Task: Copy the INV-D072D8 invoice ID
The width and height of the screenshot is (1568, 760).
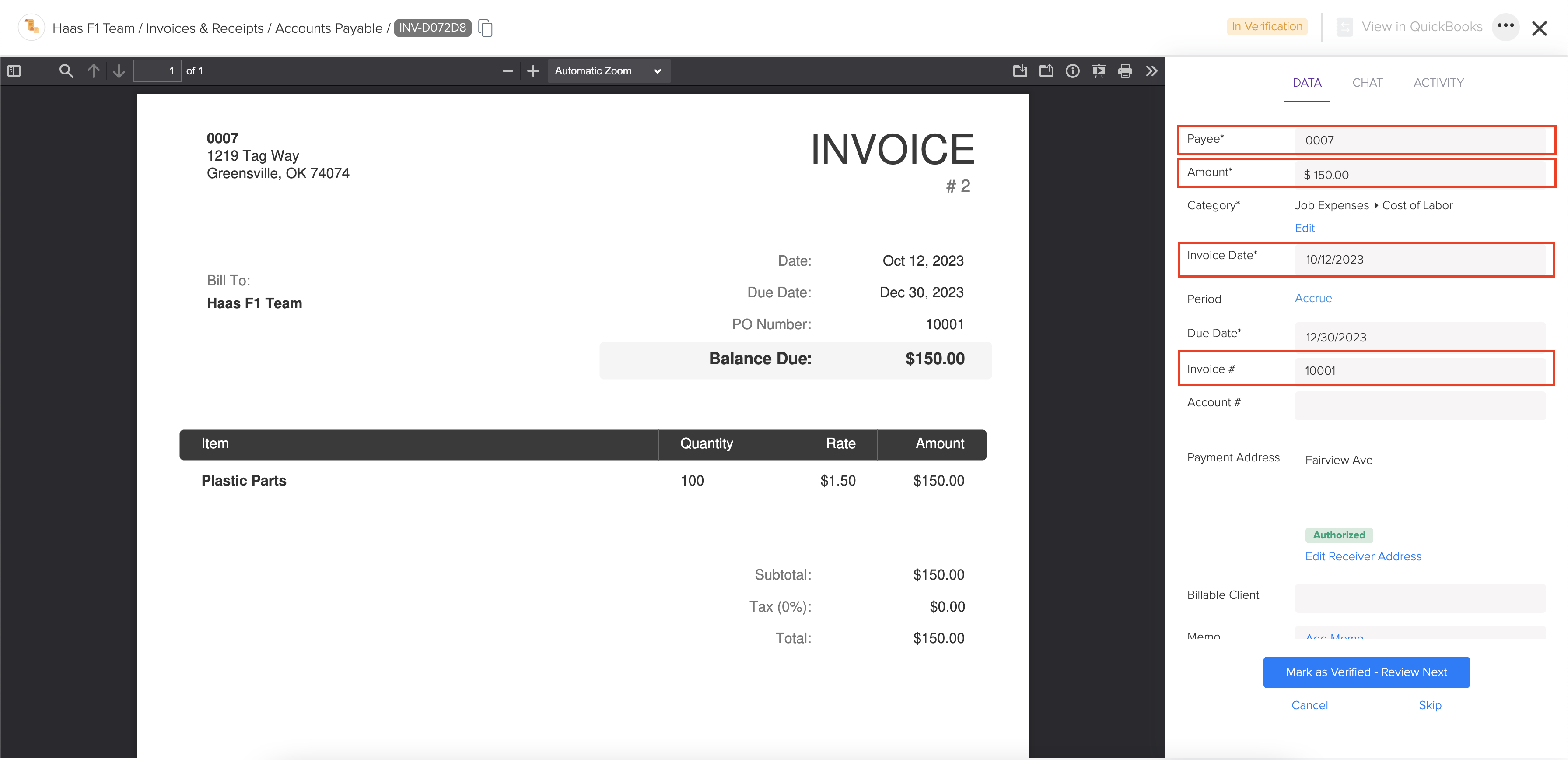Action: click(485, 28)
